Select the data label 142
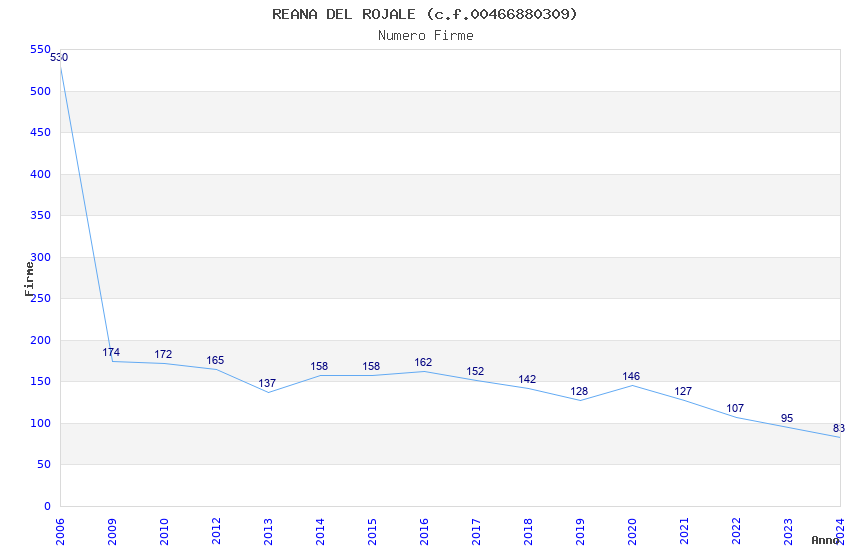Viewport: 850px width, 550px height. coord(527,379)
